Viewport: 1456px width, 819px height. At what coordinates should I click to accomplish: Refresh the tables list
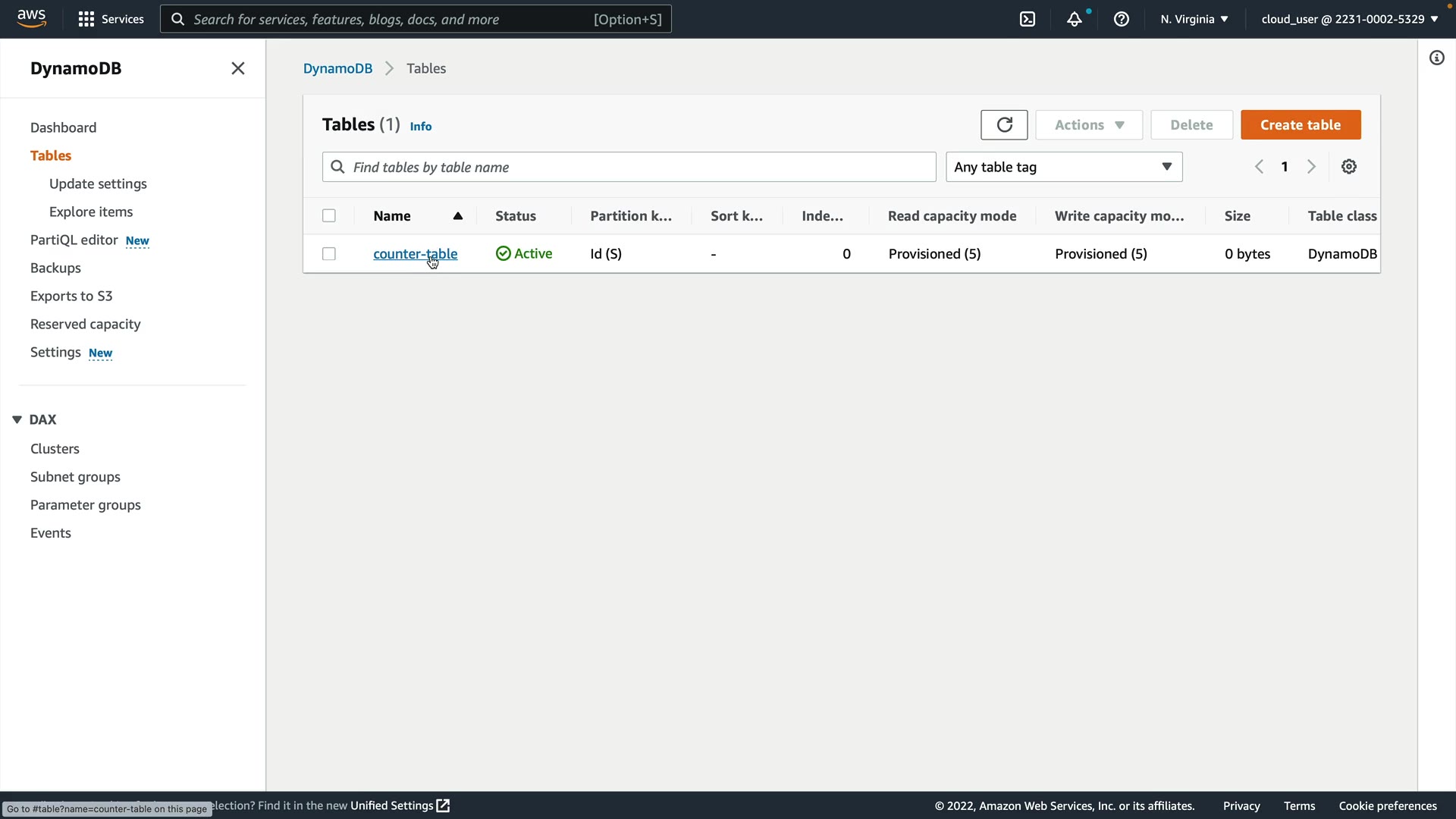(1004, 125)
